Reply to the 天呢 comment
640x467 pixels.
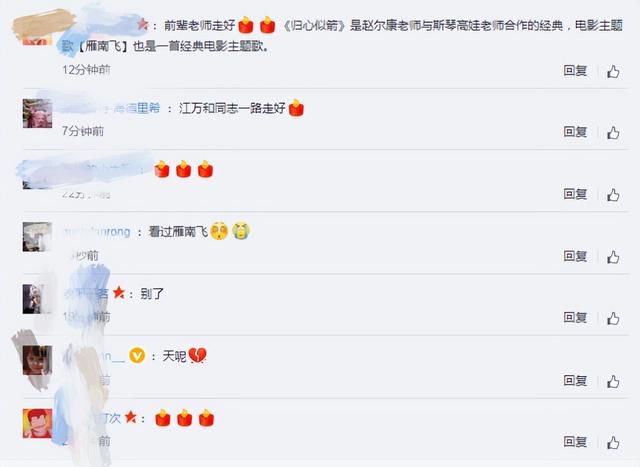575,380
